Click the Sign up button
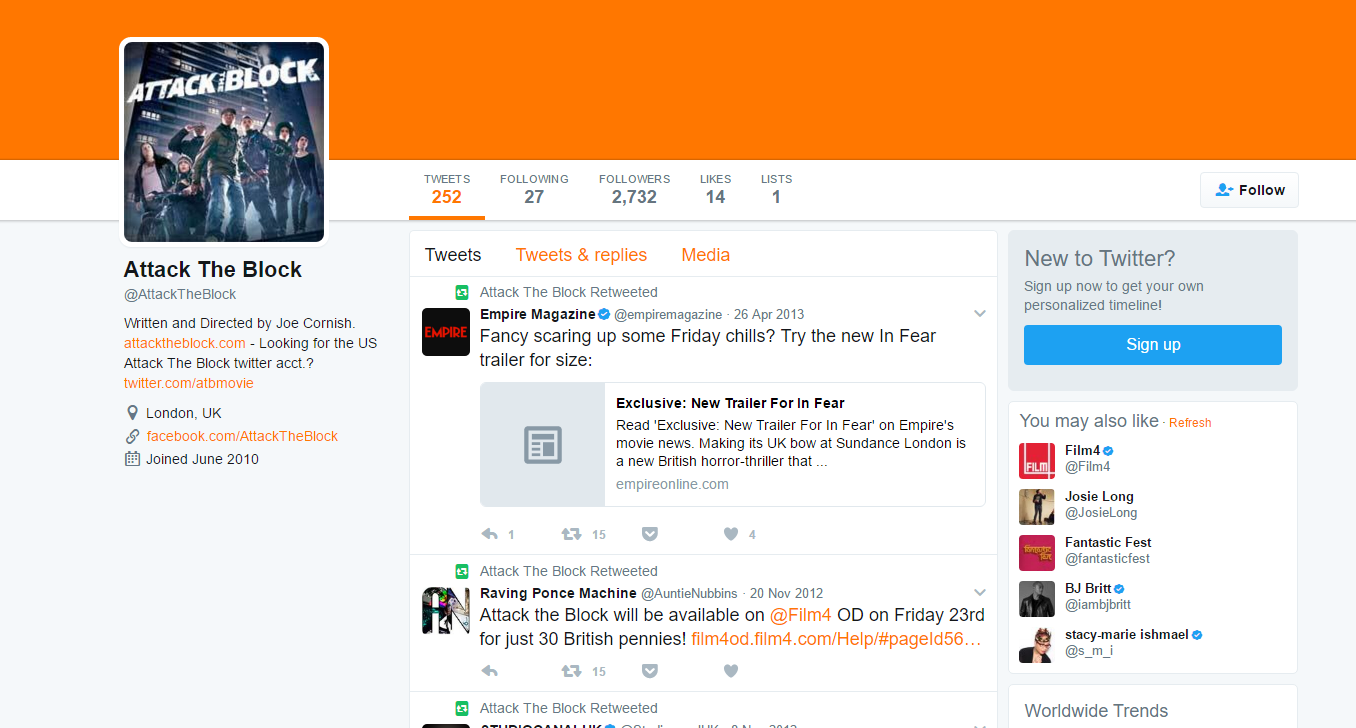 [1153, 345]
